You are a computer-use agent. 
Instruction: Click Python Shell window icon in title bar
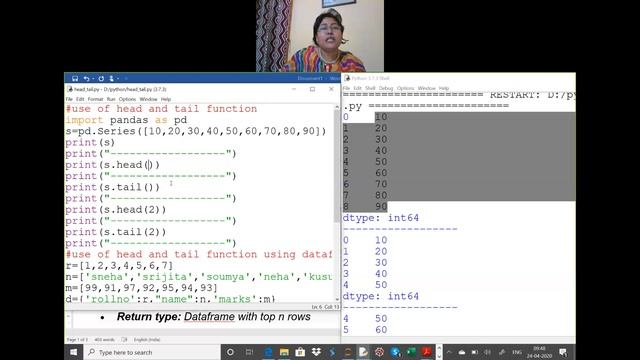click(347, 78)
